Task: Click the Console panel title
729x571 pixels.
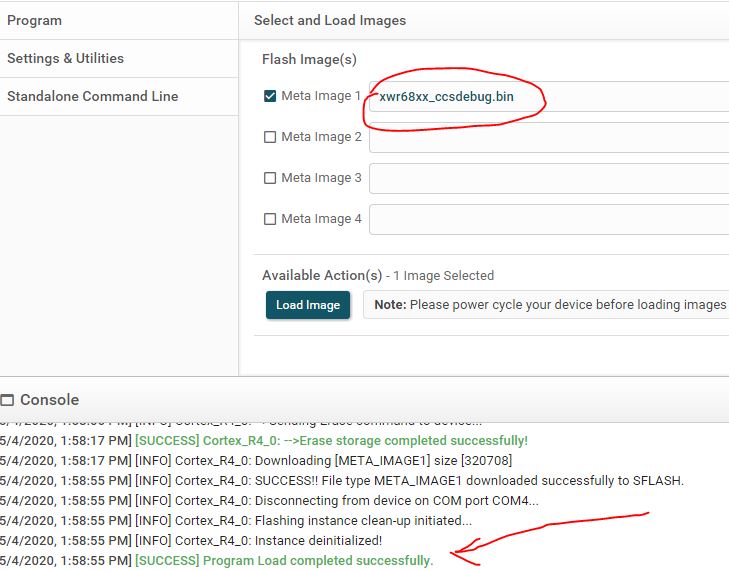Action: [x=49, y=400]
